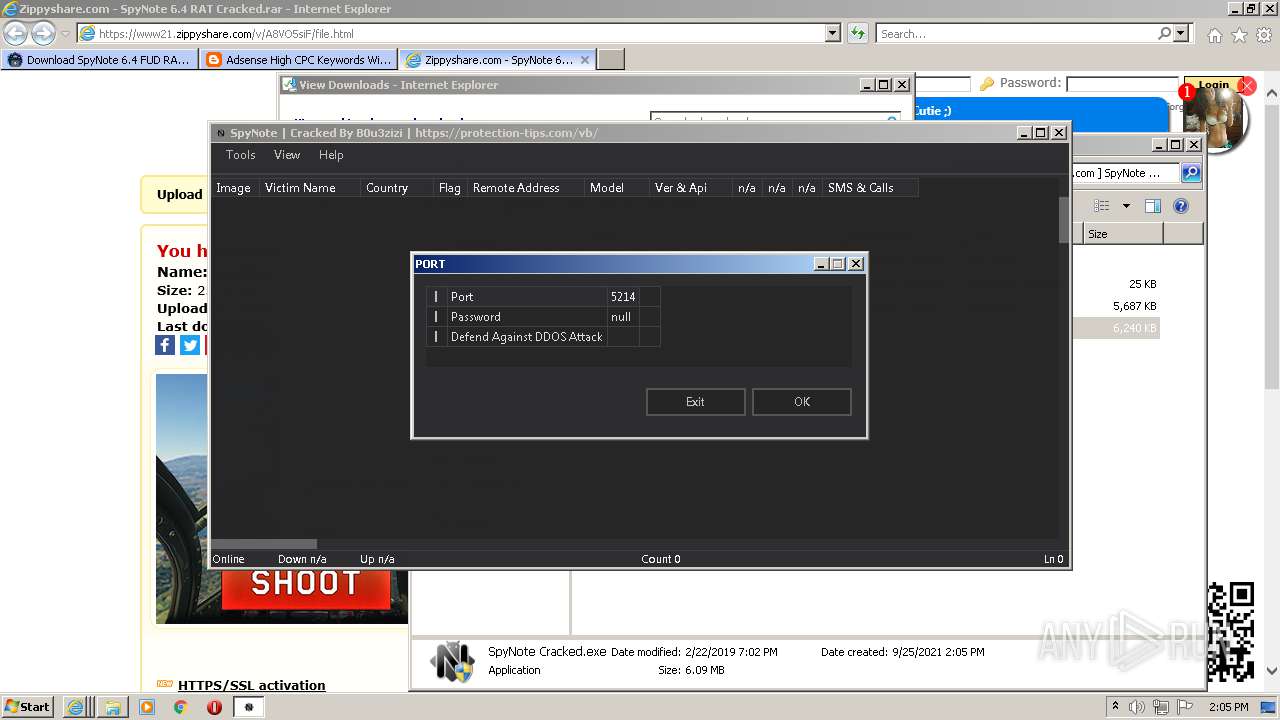
Task: Click the avatar thumbnail with notification badge
Action: [1214, 118]
